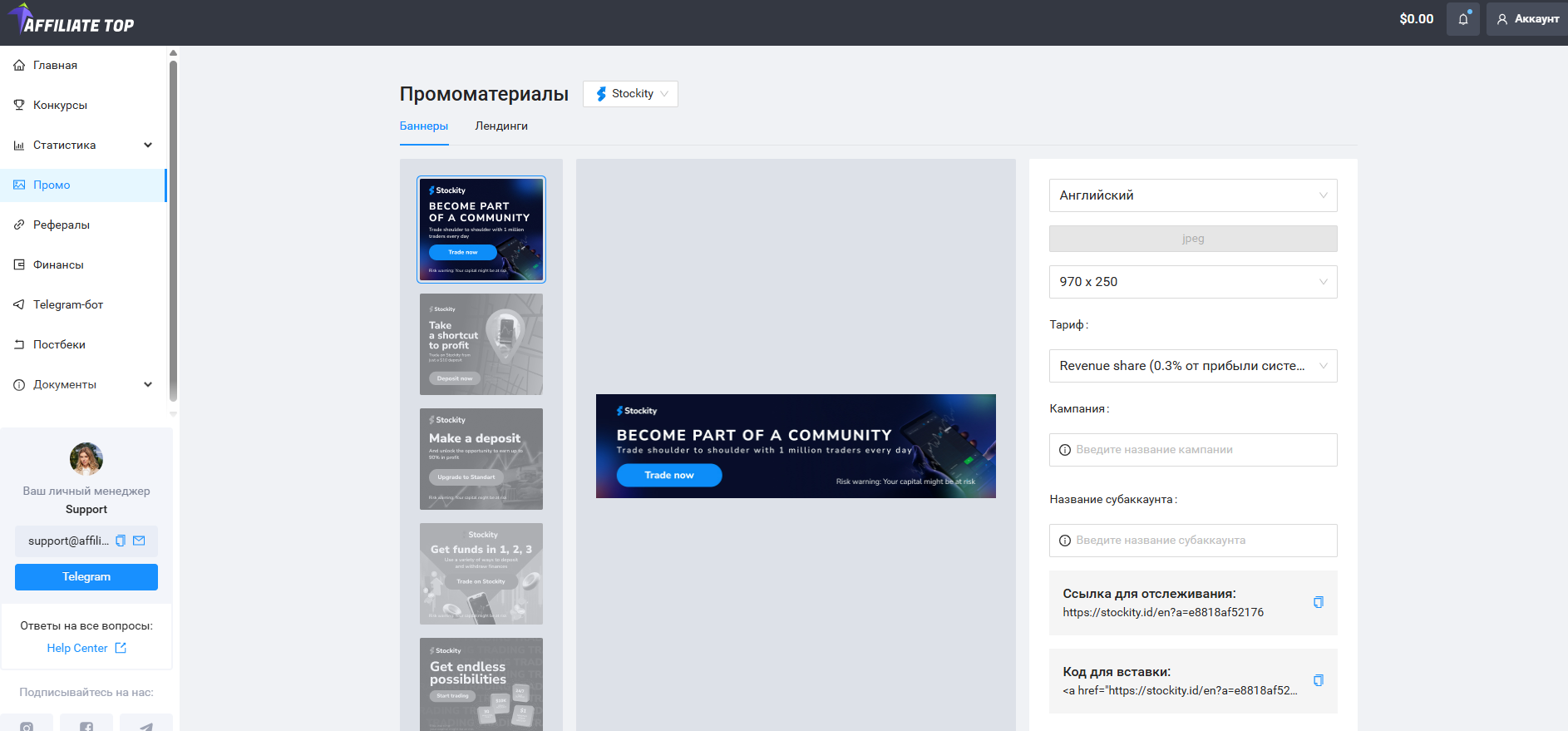
Task: Click the Документы info icon
Action: tap(19, 384)
